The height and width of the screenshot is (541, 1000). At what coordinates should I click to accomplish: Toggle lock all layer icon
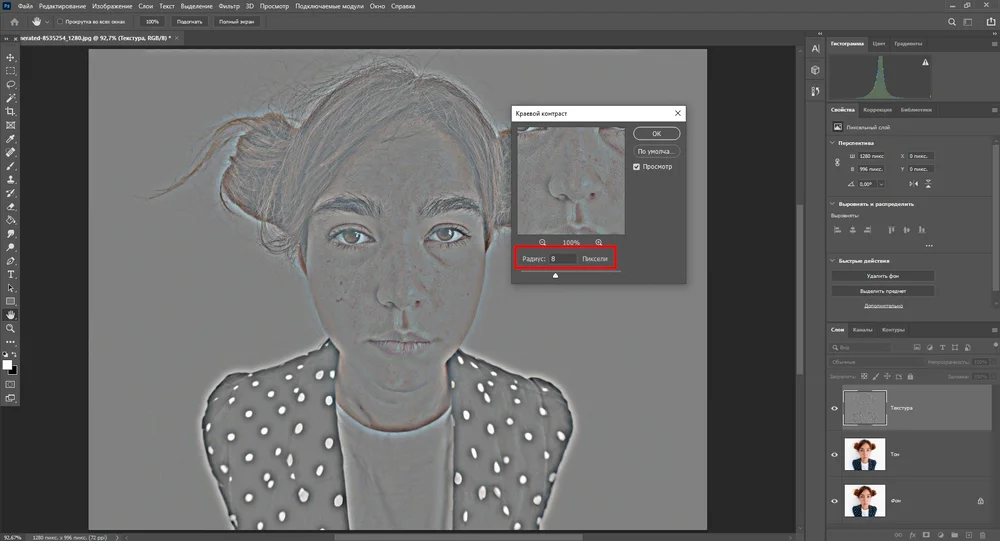910,376
